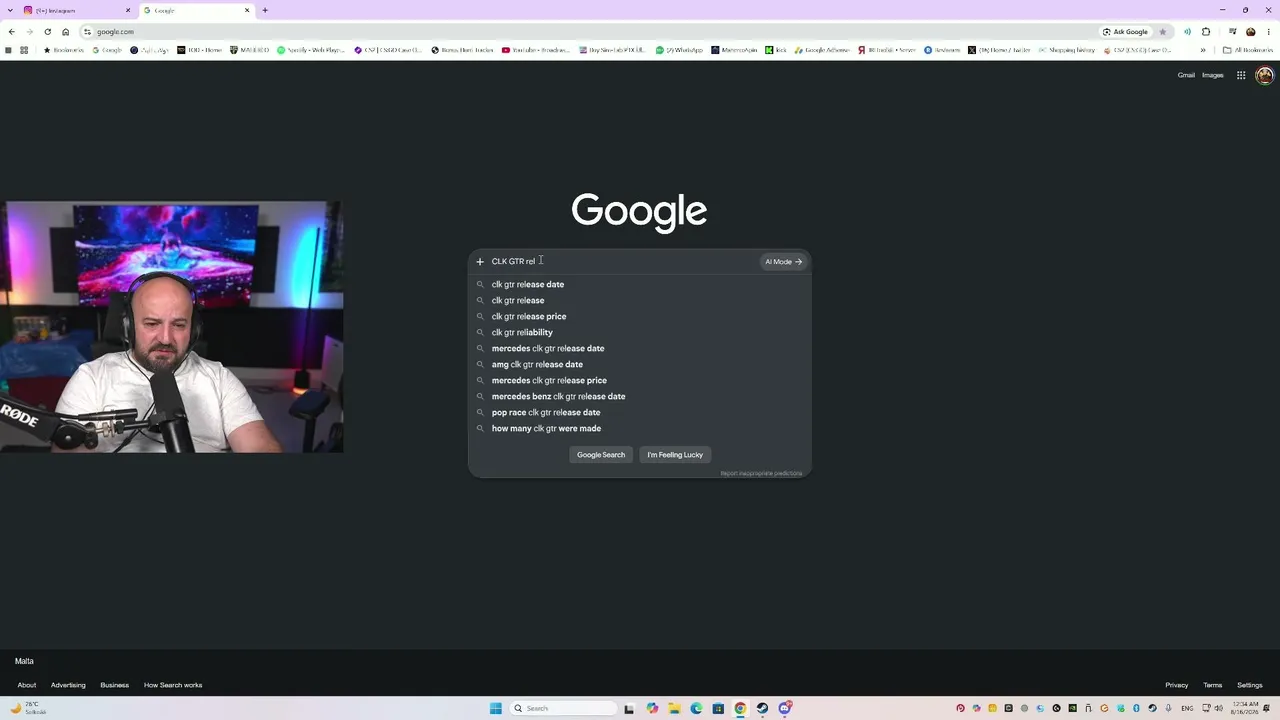The width and height of the screenshot is (1280, 720).
Task: Select suggestion 'clk gtr release date'
Action: (640, 285)
